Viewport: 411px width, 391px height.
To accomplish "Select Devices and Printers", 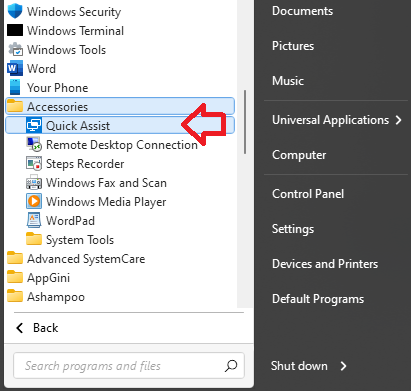I will pyautogui.click(x=325, y=264).
